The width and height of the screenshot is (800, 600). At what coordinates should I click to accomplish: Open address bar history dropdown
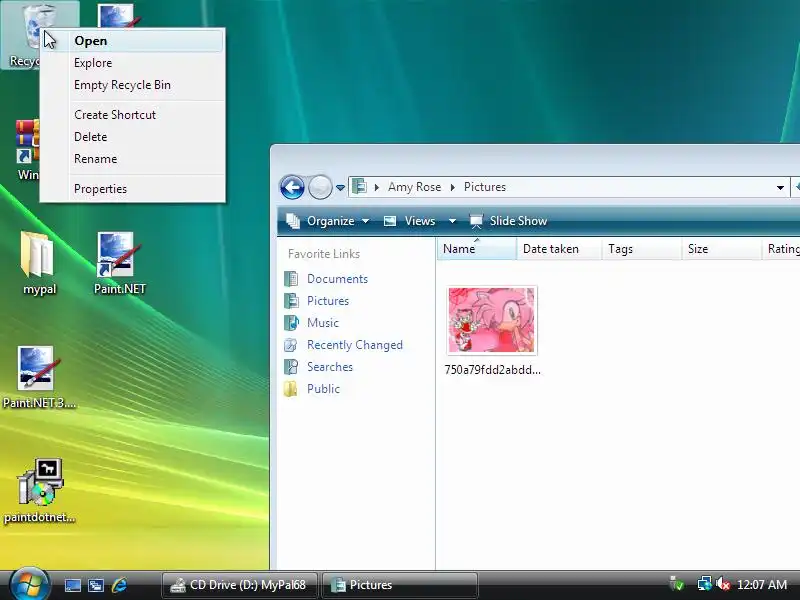coord(780,188)
